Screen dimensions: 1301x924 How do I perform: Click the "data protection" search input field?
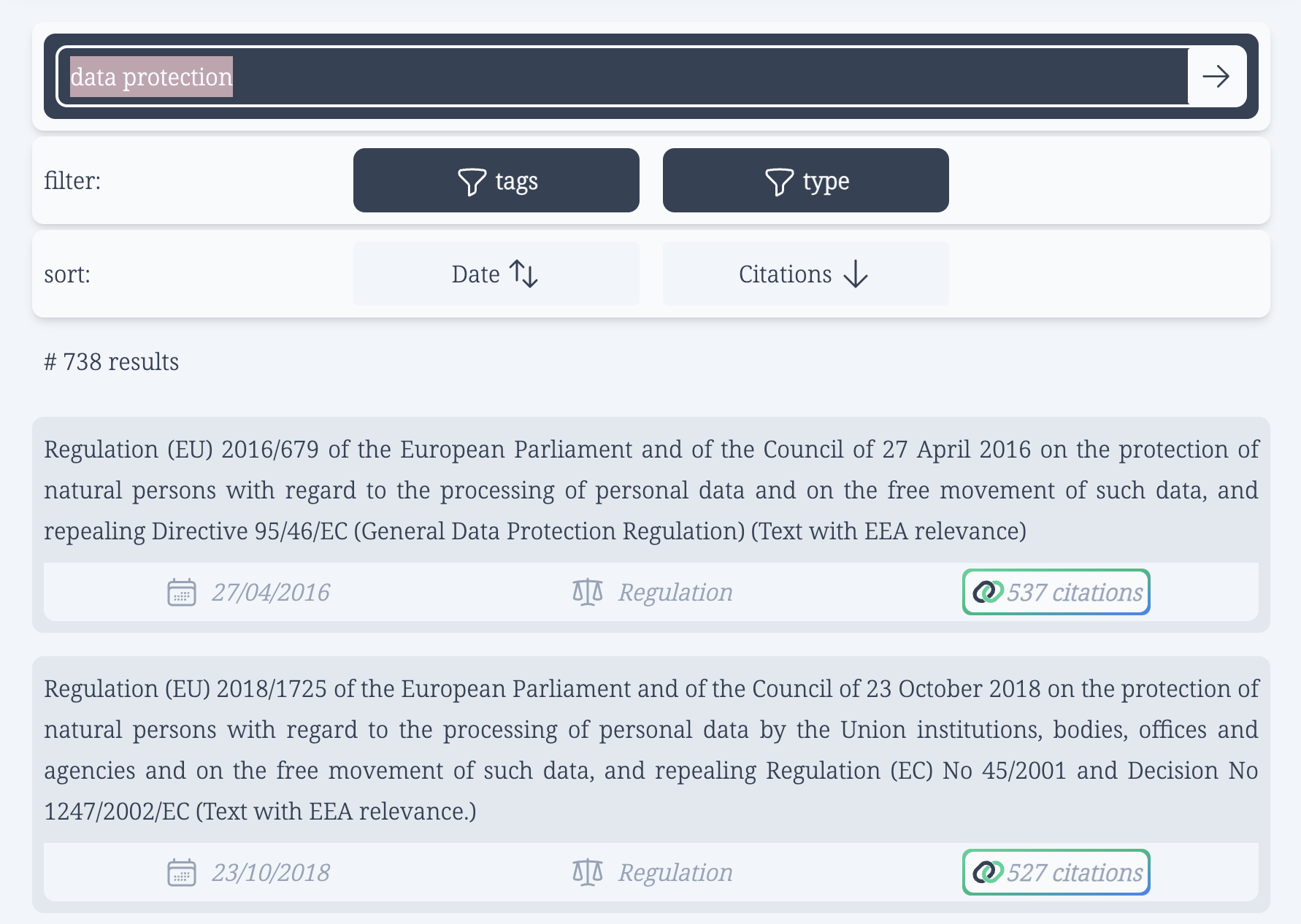[x=621, y=77]
